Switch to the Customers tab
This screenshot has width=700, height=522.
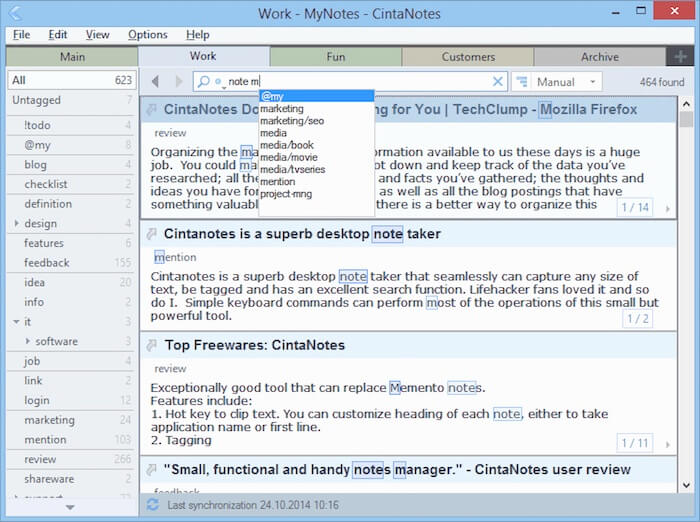click(468, 57)
